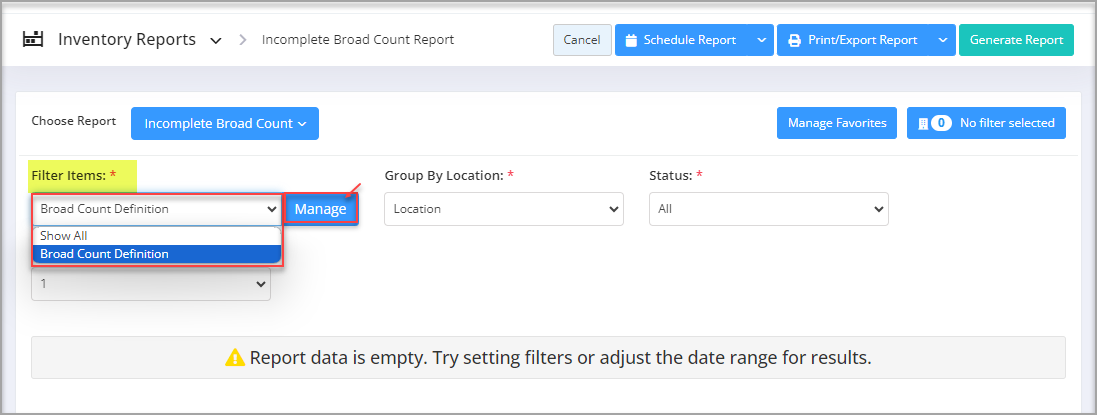
Task: Open the dropdown showing value 1
Action: tap(150, 284)
